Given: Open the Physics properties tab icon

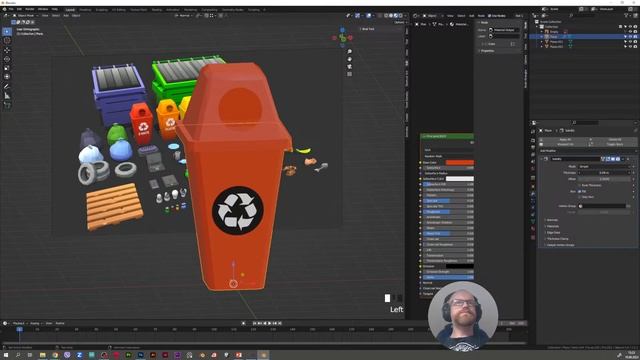Looking at the screenshot, I should (533, 207).
